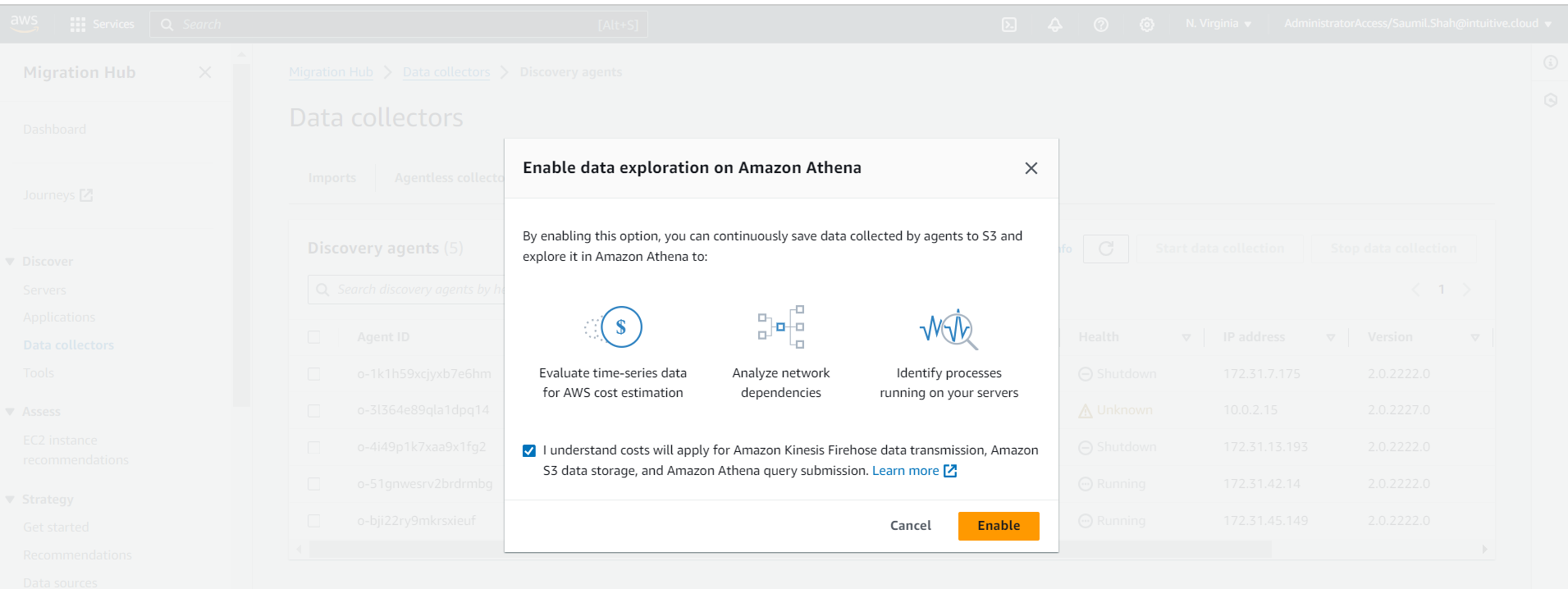Click the orange Enable button
The width and height of the screenshot is (1568, 589).
(999, 526)
